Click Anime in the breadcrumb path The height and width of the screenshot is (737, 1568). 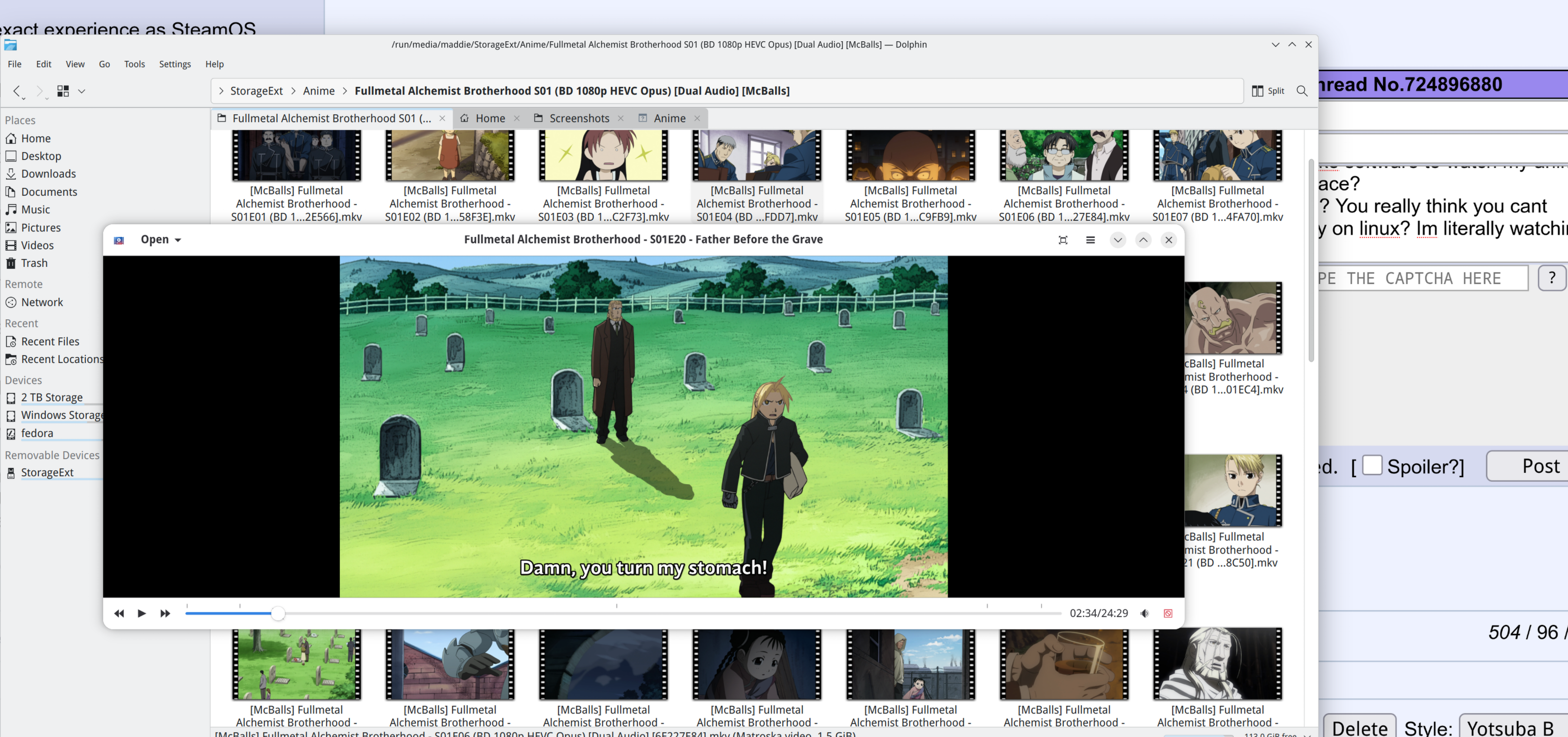318,91
